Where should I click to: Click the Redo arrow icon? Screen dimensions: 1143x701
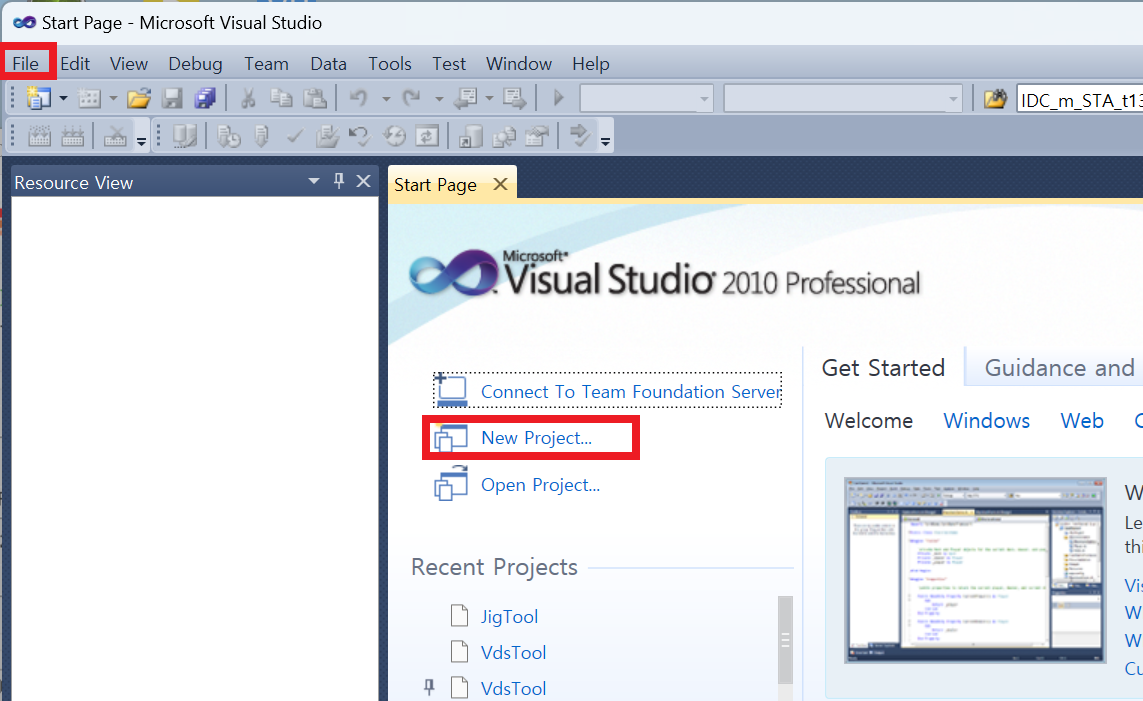412,98
